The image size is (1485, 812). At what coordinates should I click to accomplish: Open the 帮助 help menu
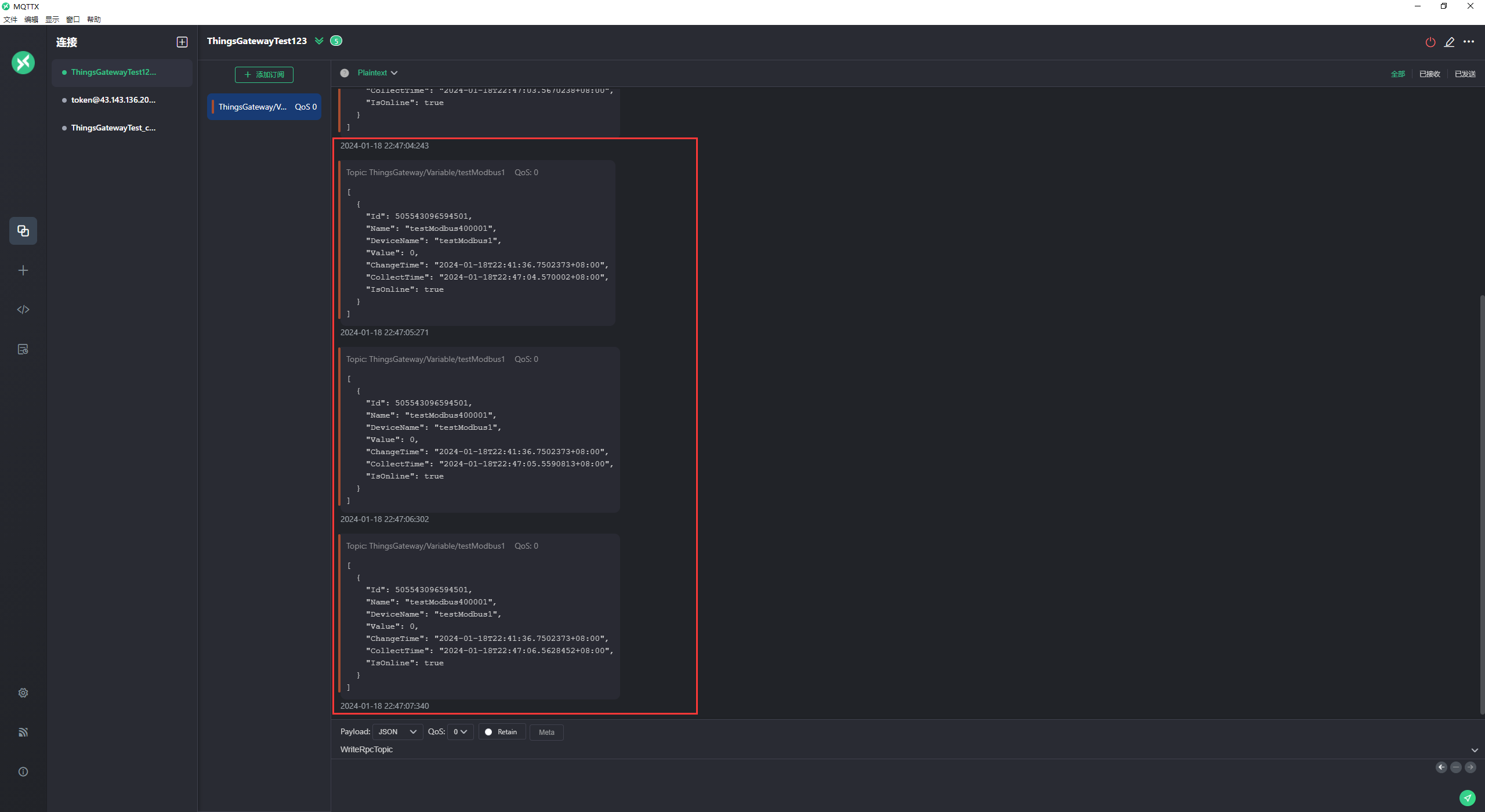pos(94,19)
